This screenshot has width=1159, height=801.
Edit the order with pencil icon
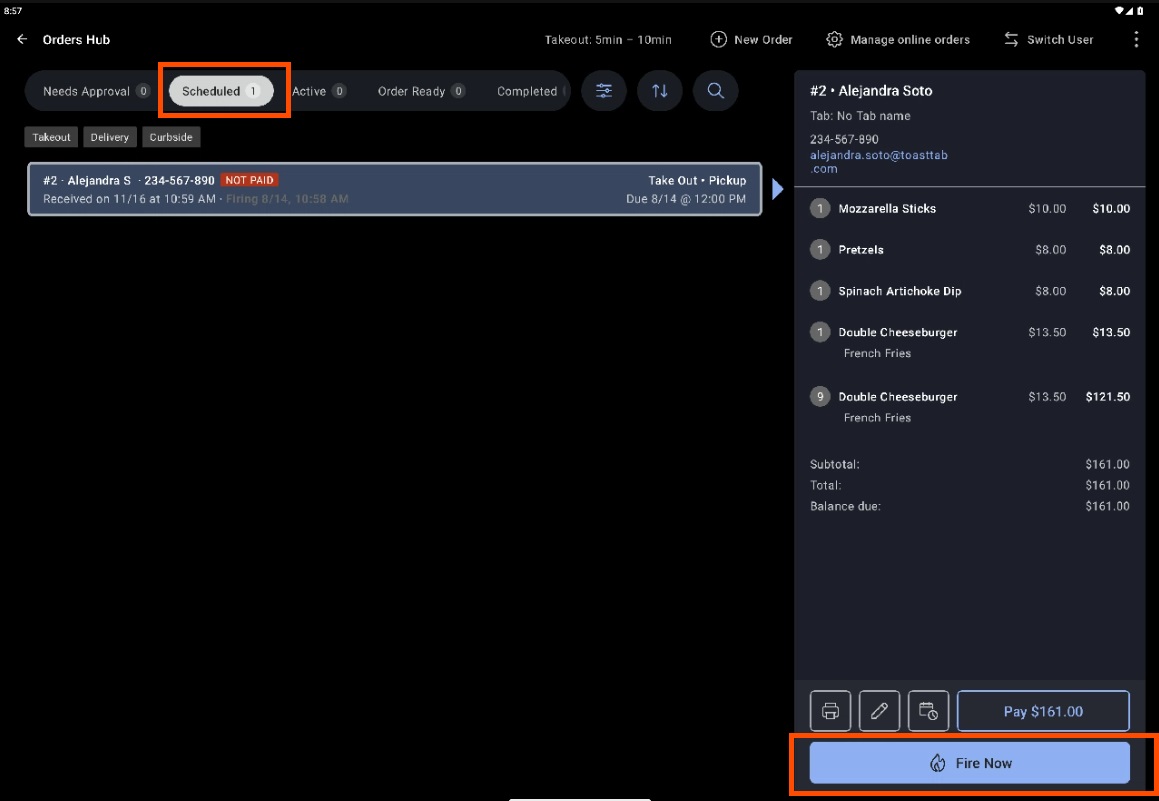[x=879, y=711]
